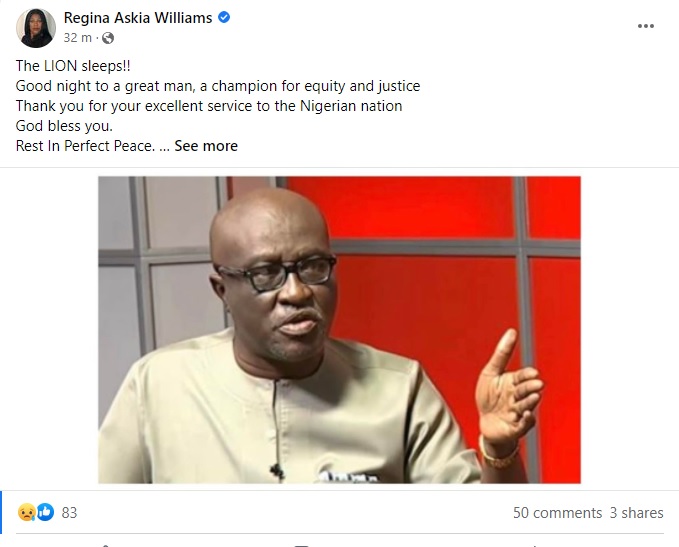Click the sad crying reaction emoji

[26, 512]
